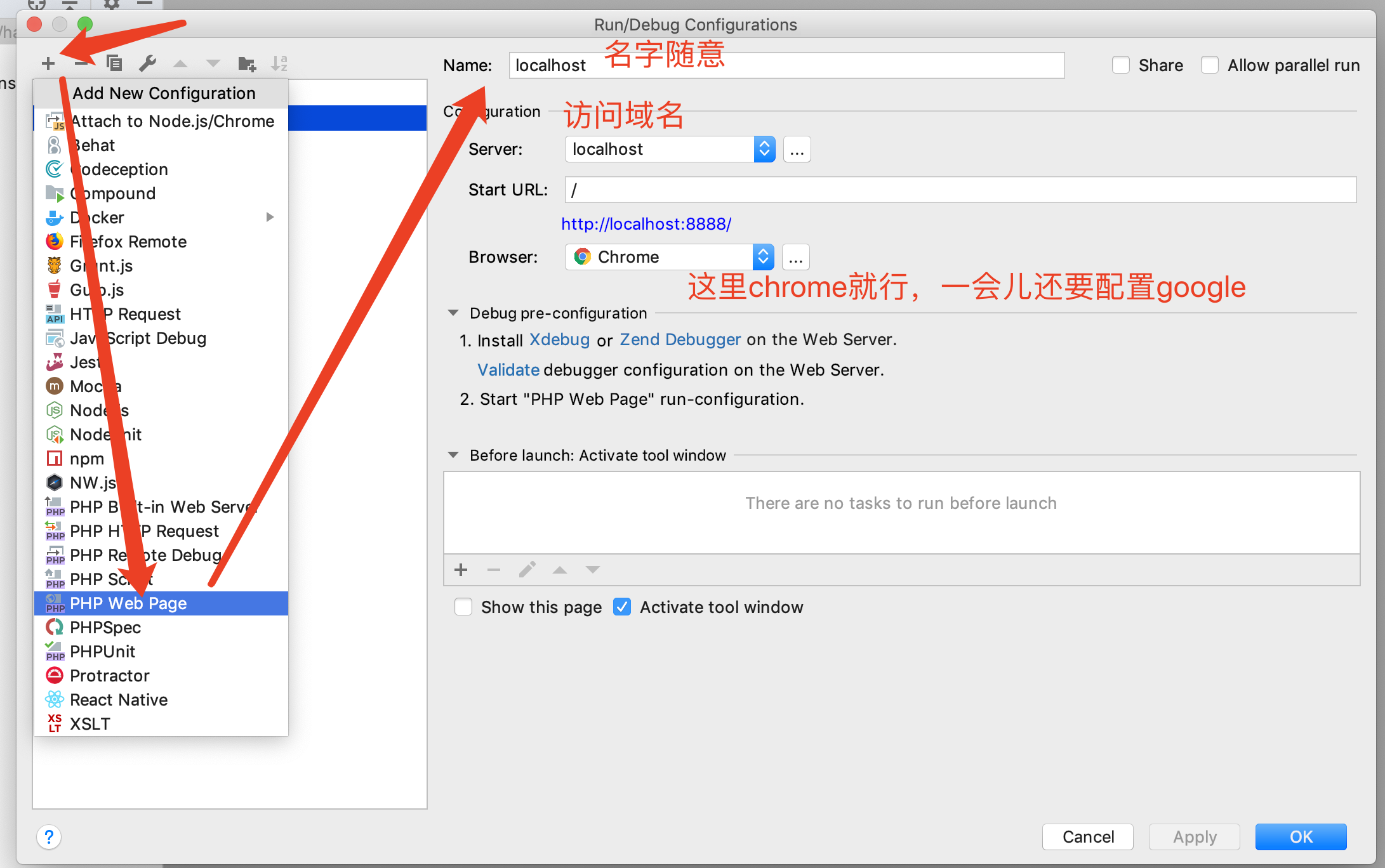Click the sort configurations alphabetically icon

tap(279, 63)
